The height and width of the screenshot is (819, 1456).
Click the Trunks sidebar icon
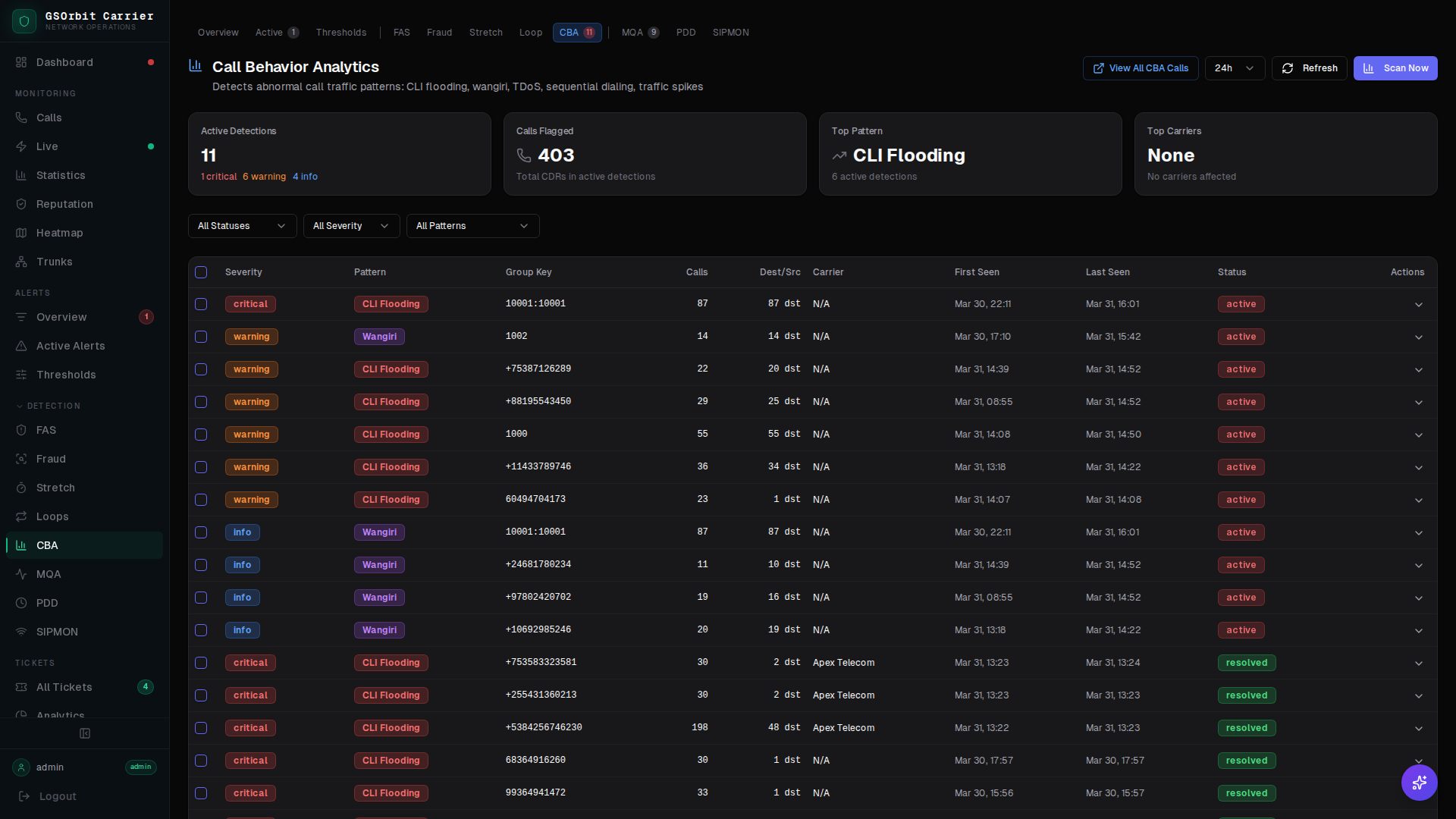(22, 262)
